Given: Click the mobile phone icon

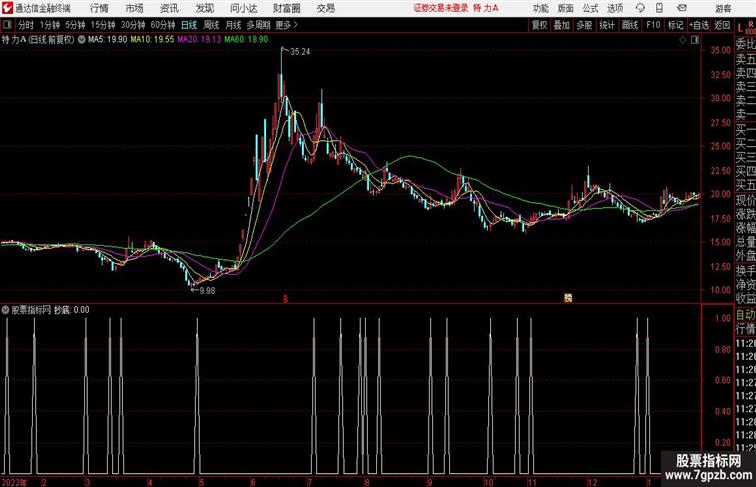Looking at the screenshot, I should click(659, 8).
